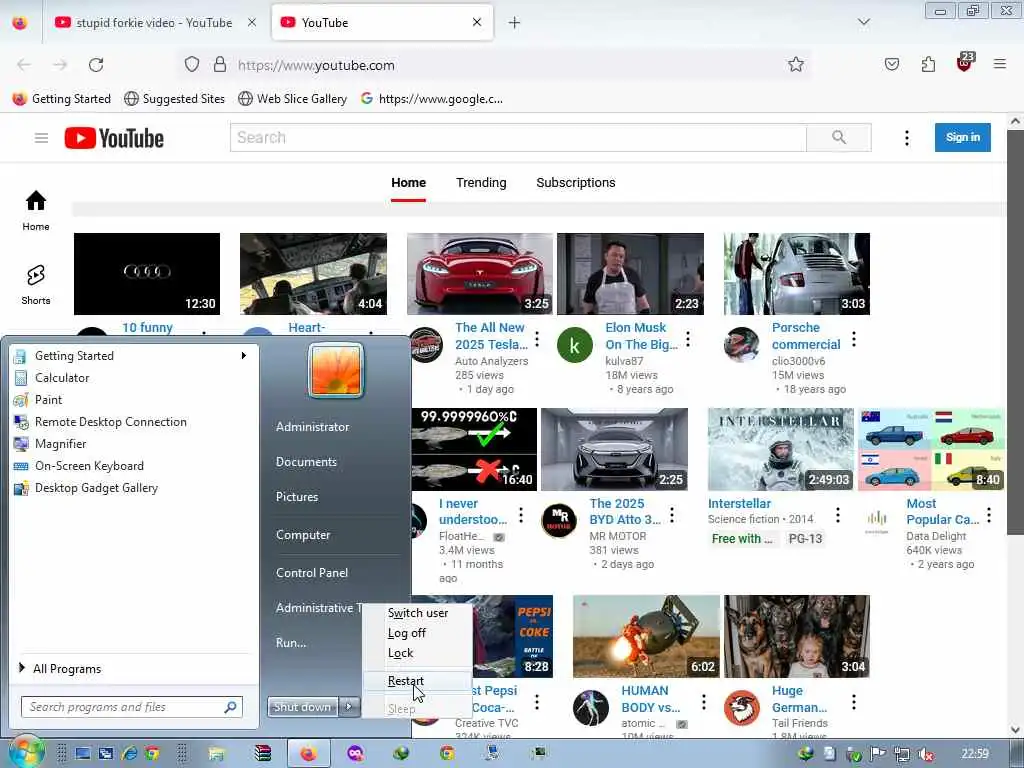
Task: Switch to the Trending tab
Action: 481,183
